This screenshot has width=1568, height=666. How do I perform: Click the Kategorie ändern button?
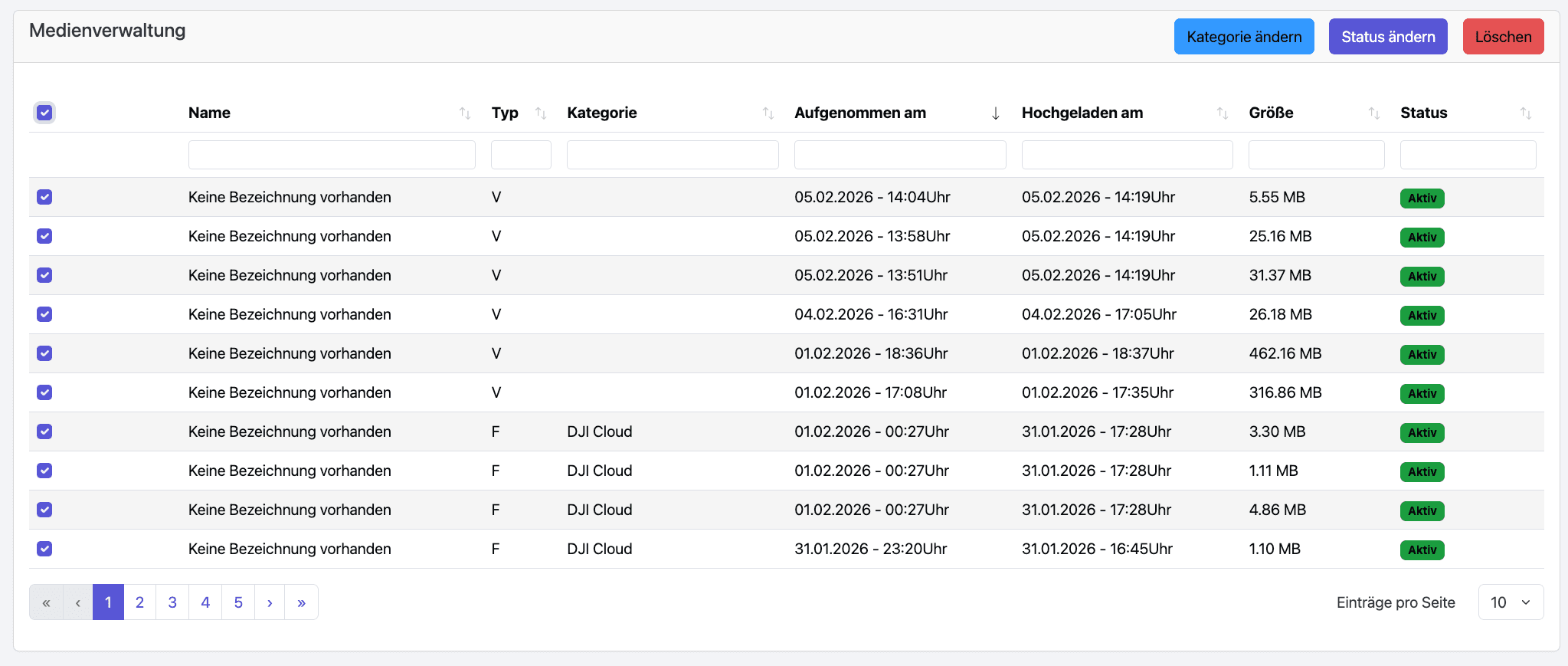tap(1243, 37)
